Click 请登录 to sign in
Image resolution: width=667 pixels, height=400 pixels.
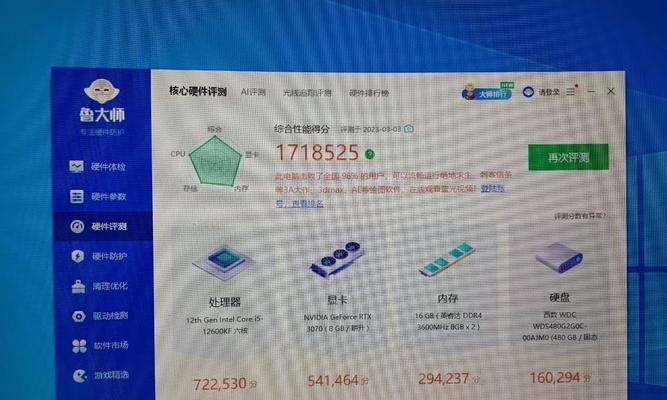(549, 92)
